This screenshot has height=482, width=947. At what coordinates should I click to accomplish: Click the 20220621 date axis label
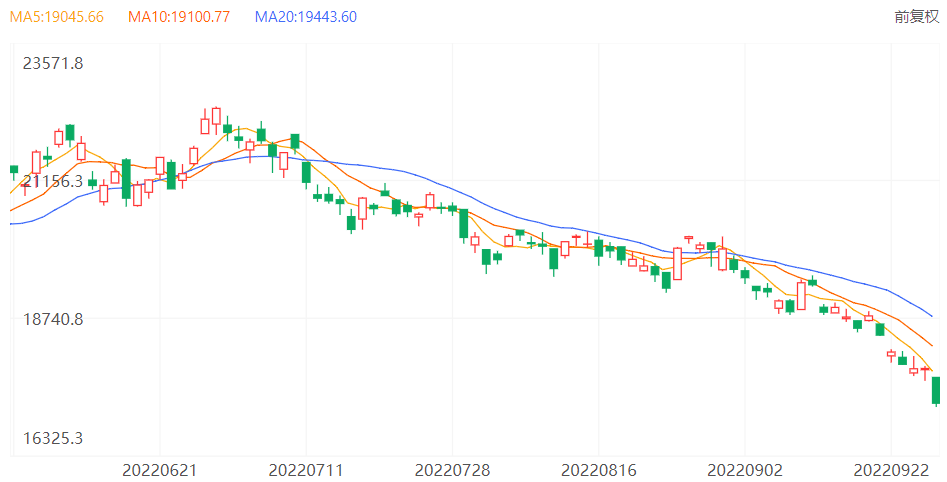[159, 470]
